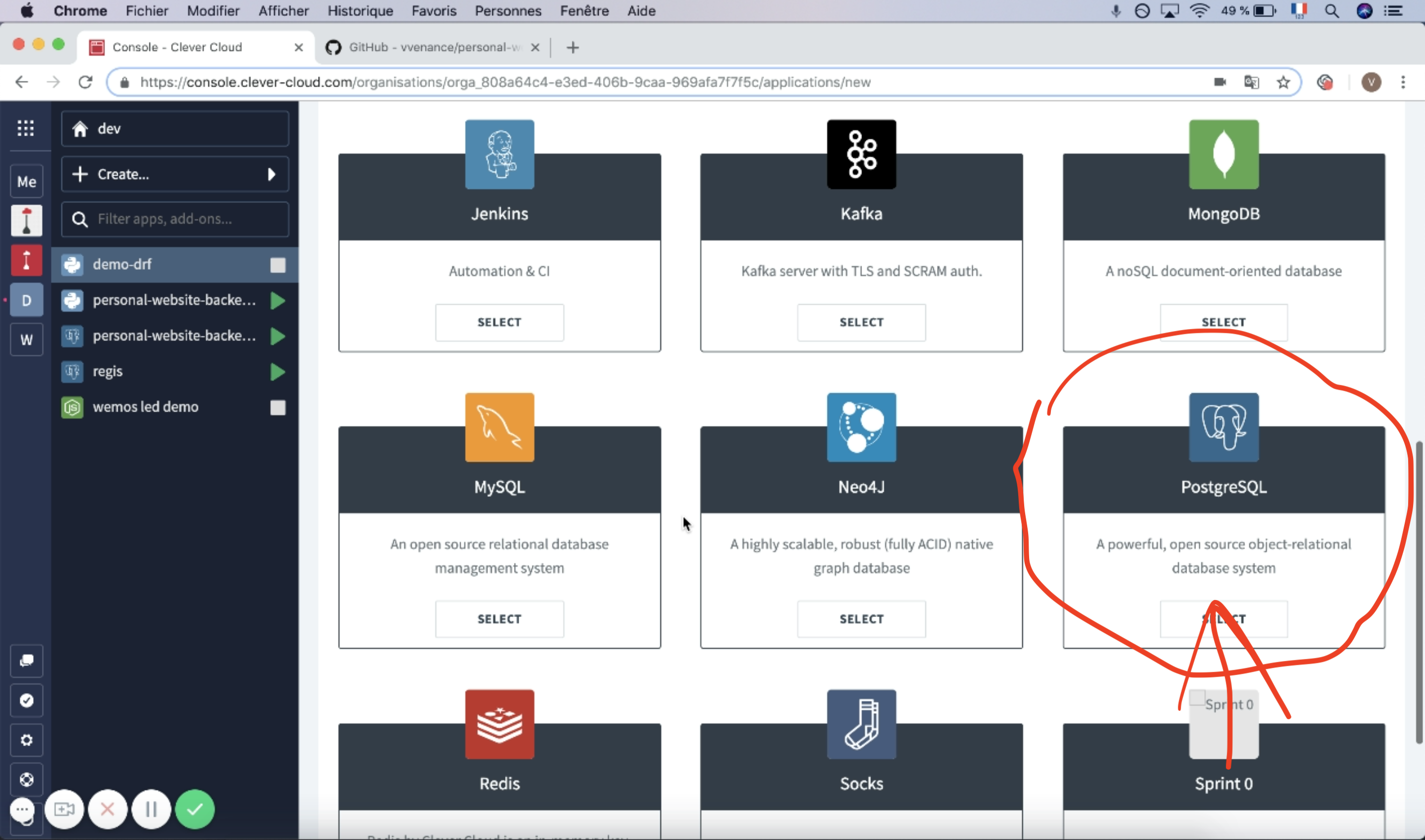Open macOS Spotlight search icon
This screenshot has height=840, width=1425.
point(1331,11)
